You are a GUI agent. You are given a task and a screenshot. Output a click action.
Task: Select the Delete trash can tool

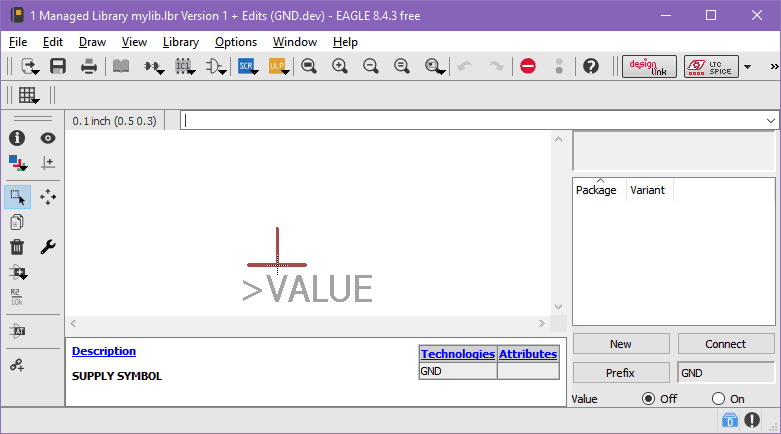tap(17, 247)
